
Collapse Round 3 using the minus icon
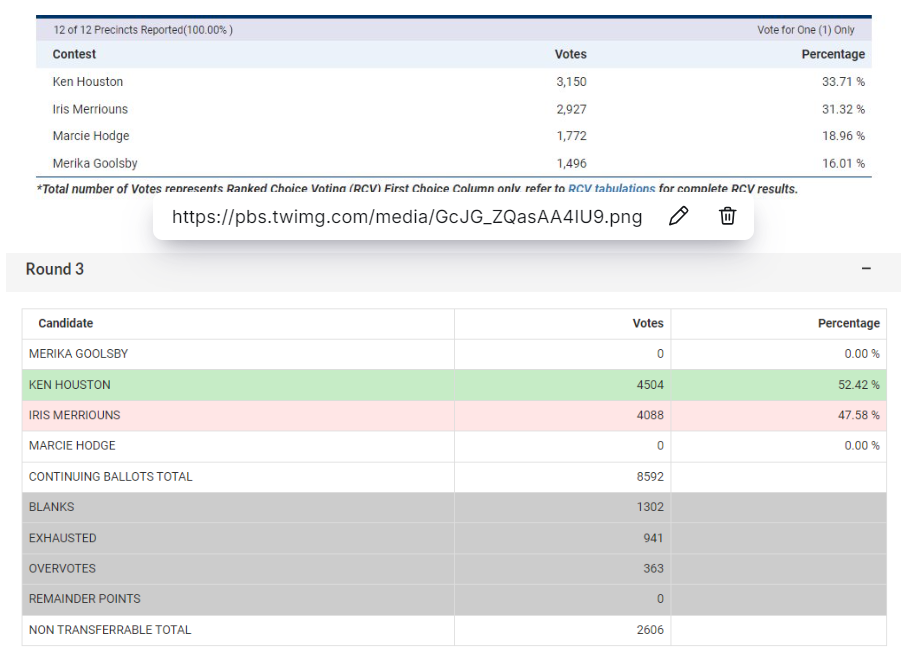click(x=866, y=269)
